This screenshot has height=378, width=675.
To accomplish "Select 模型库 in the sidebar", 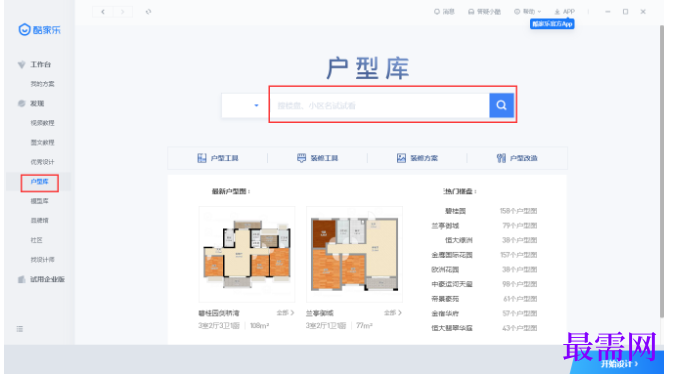I will click(39, 201).
